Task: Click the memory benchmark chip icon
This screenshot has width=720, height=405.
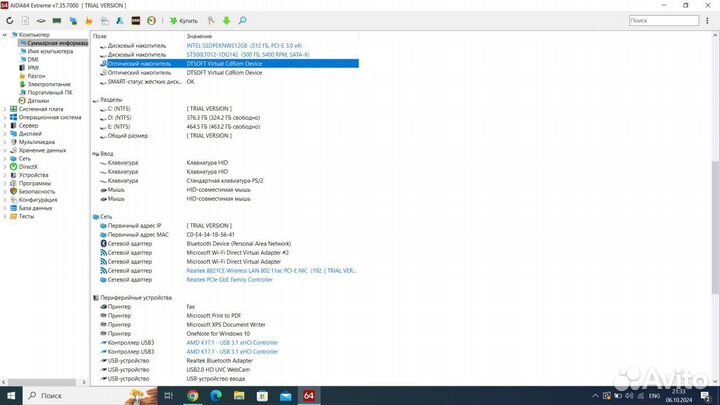Action: 57,21
